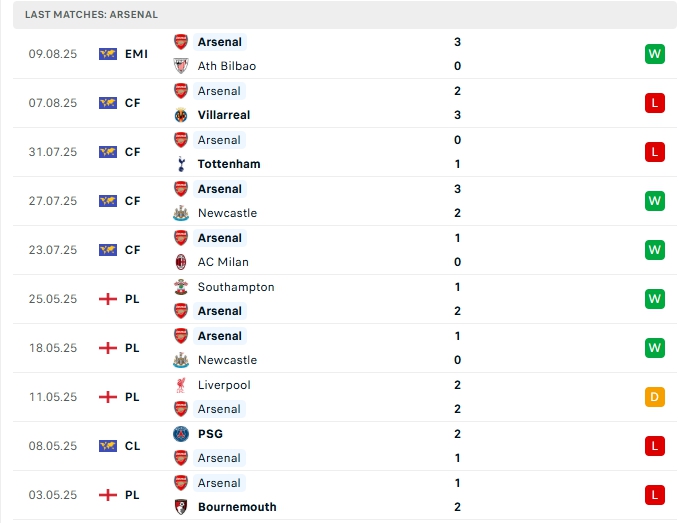Click the red L badge for 07.08.25

655,103
